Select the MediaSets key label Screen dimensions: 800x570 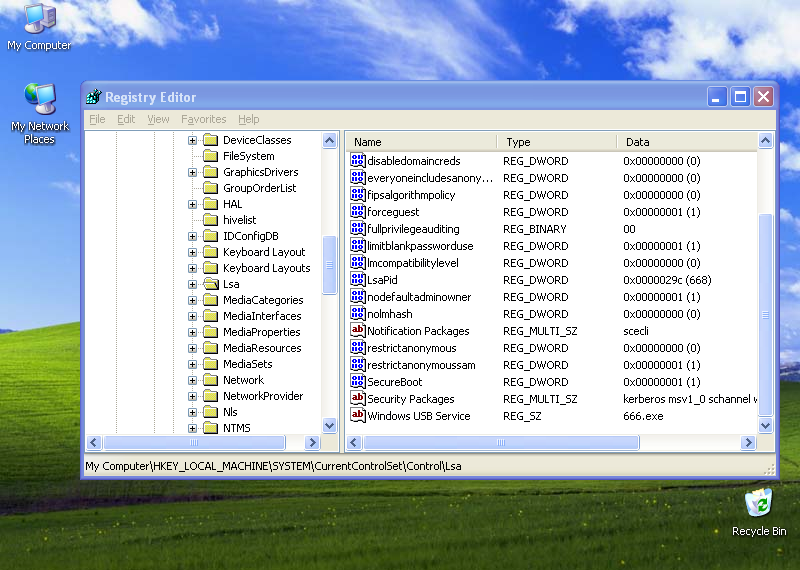pos(247,364)
